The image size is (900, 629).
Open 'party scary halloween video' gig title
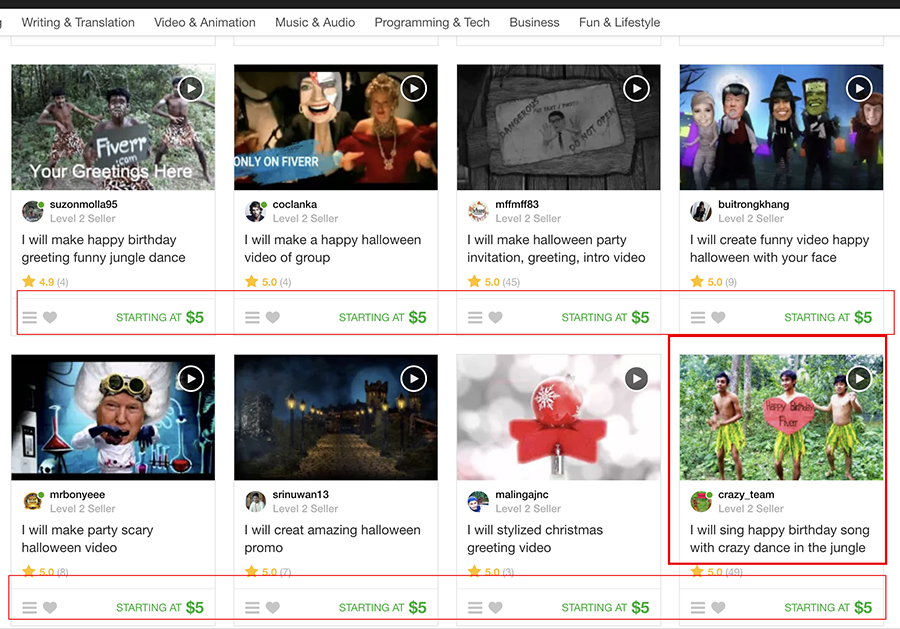(87, 539)
